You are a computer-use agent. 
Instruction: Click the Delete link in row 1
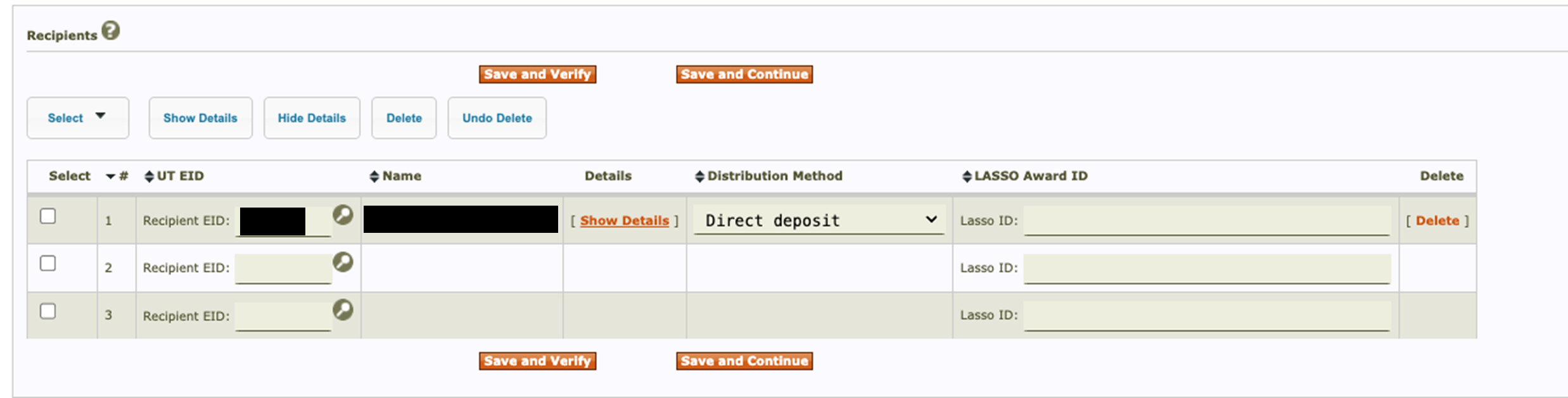(1437, 221)
